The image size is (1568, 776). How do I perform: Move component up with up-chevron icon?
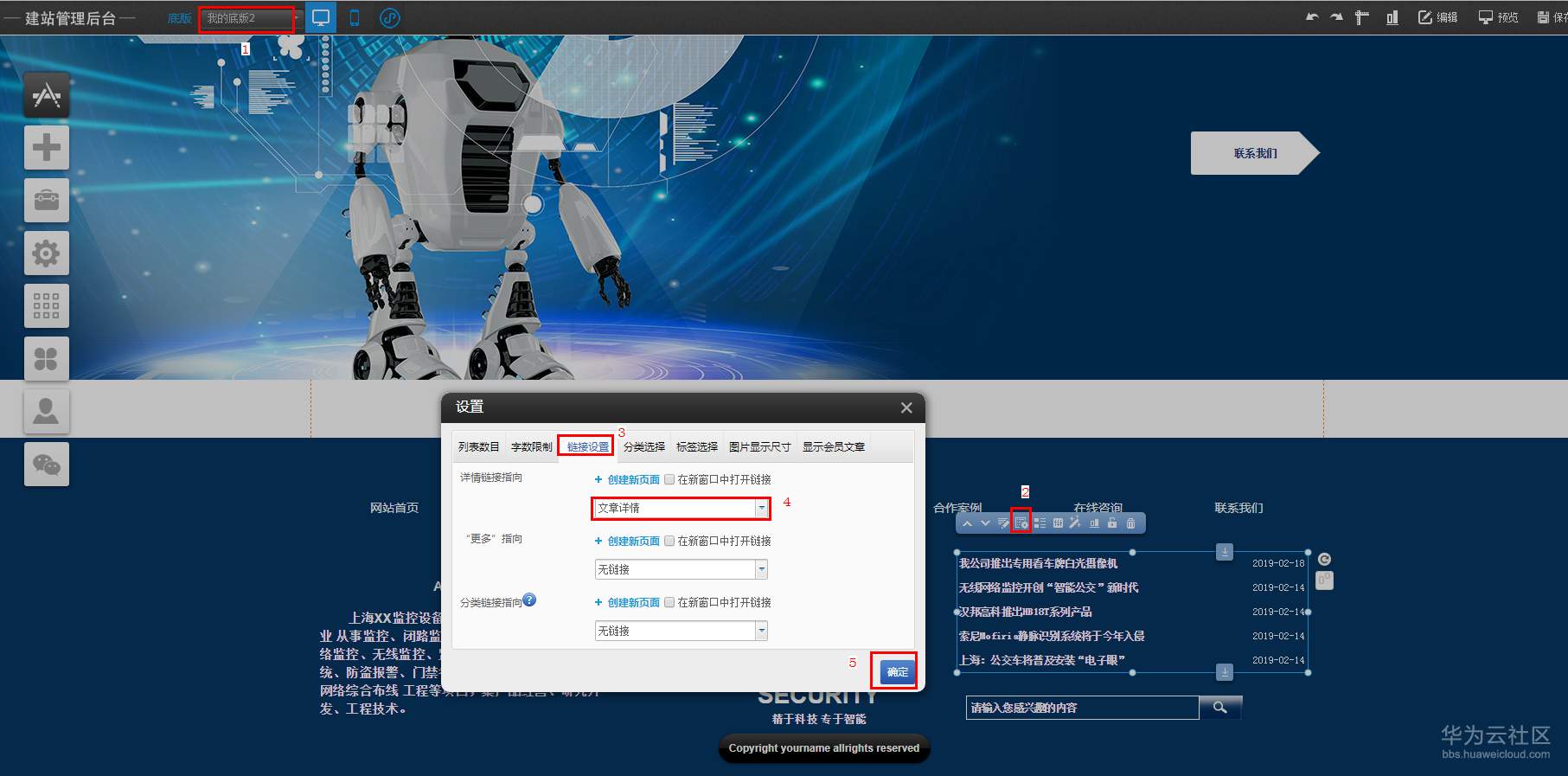point(967,523)
